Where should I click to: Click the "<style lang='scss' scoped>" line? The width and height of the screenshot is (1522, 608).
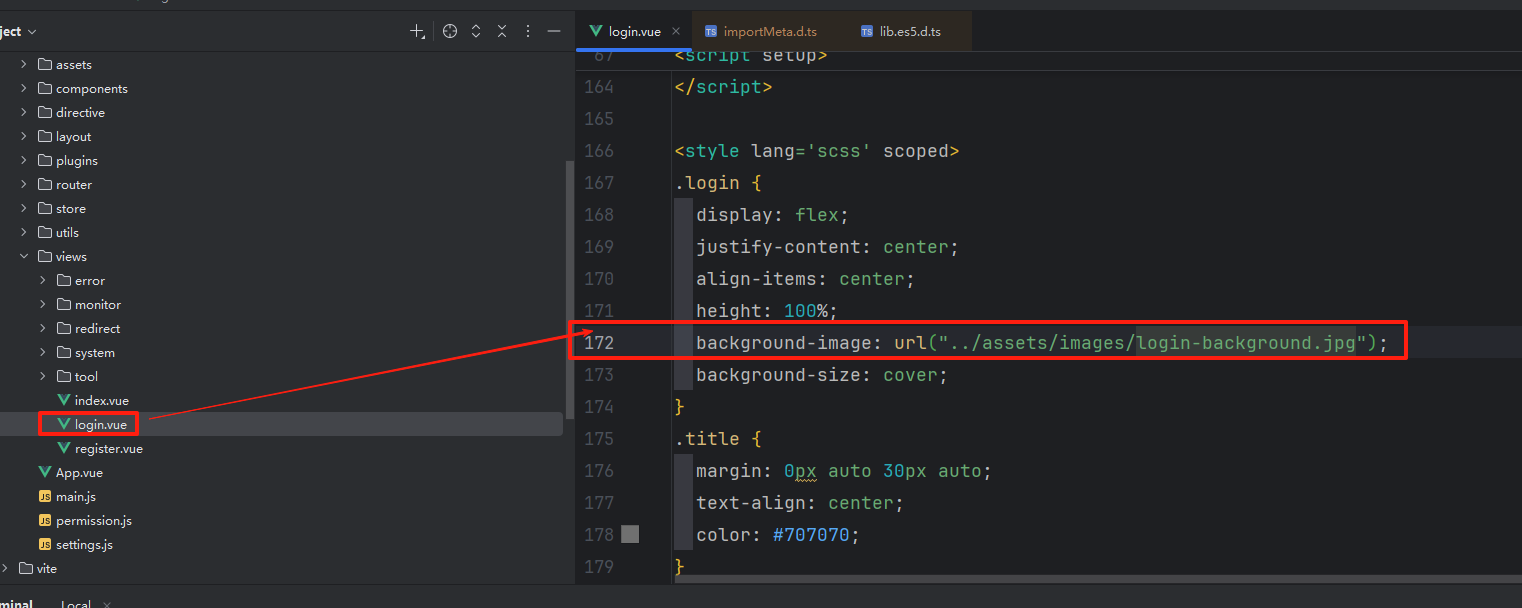click(x=816, y=151)
